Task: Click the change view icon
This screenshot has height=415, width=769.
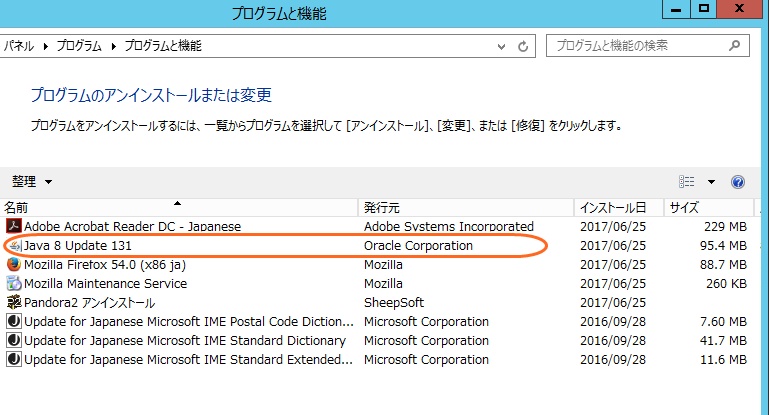Action: pyautogui.click(x=687, y=182)
